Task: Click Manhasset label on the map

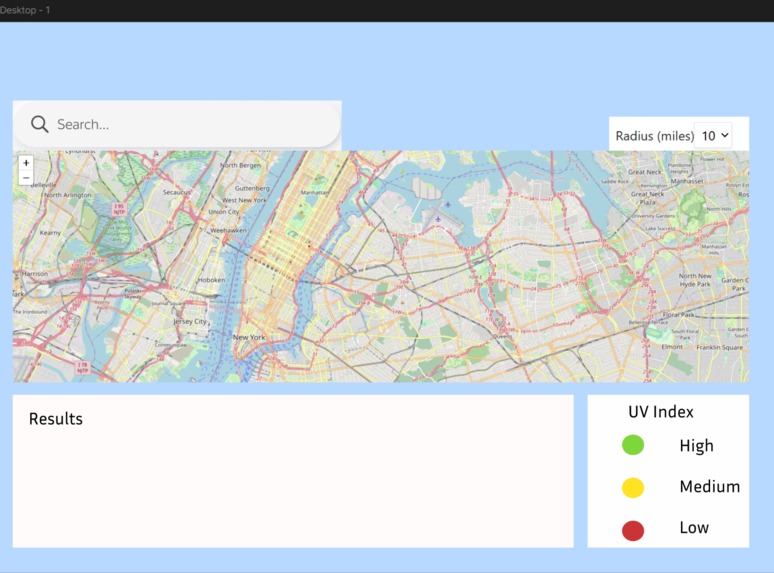Action: coord(687,181)
